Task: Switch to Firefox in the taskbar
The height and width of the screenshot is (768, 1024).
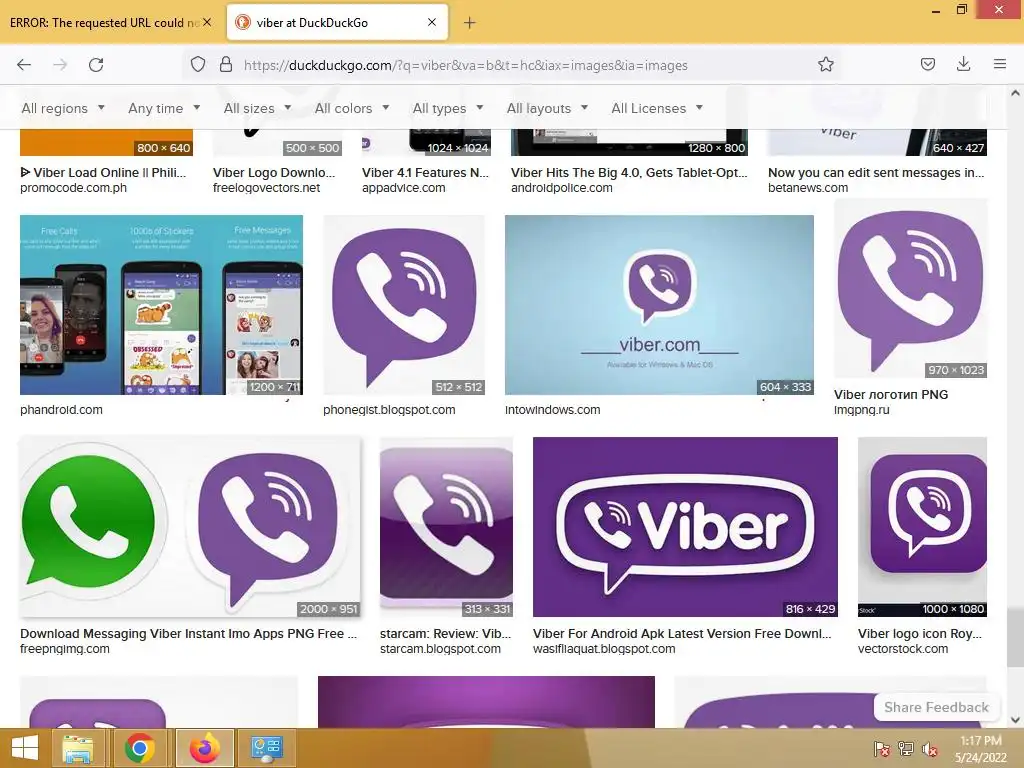Action: 204,748
